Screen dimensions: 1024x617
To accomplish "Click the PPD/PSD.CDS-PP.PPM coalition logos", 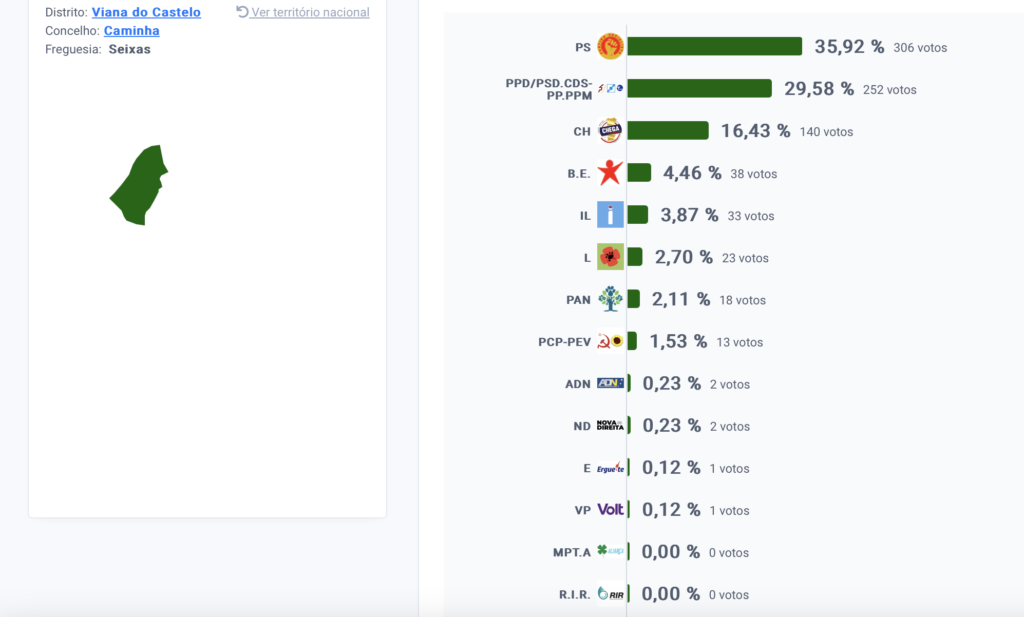I will tap(611, 88).
